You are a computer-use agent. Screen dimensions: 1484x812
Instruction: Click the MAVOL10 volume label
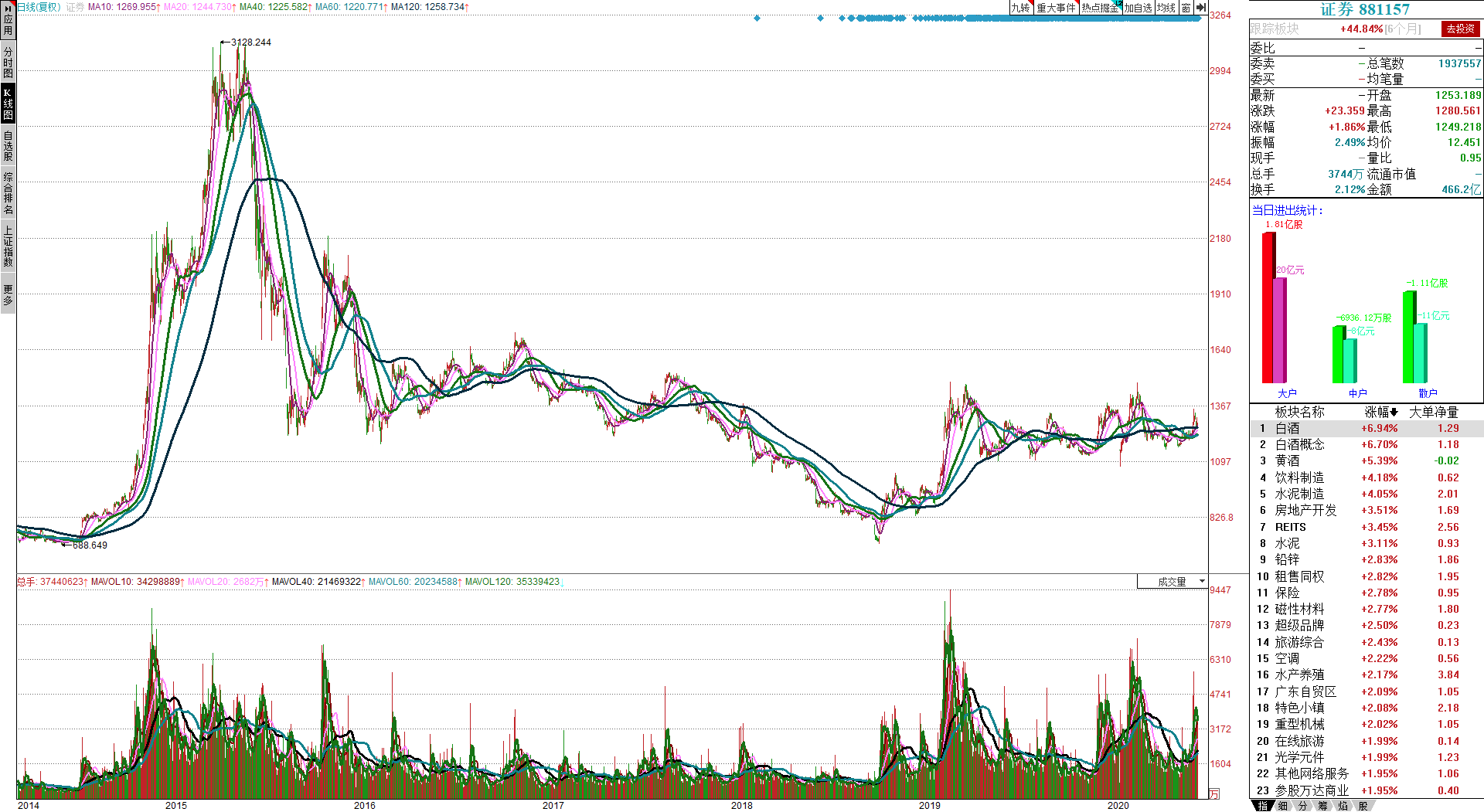pyautogui.click(x=138, y=582)
